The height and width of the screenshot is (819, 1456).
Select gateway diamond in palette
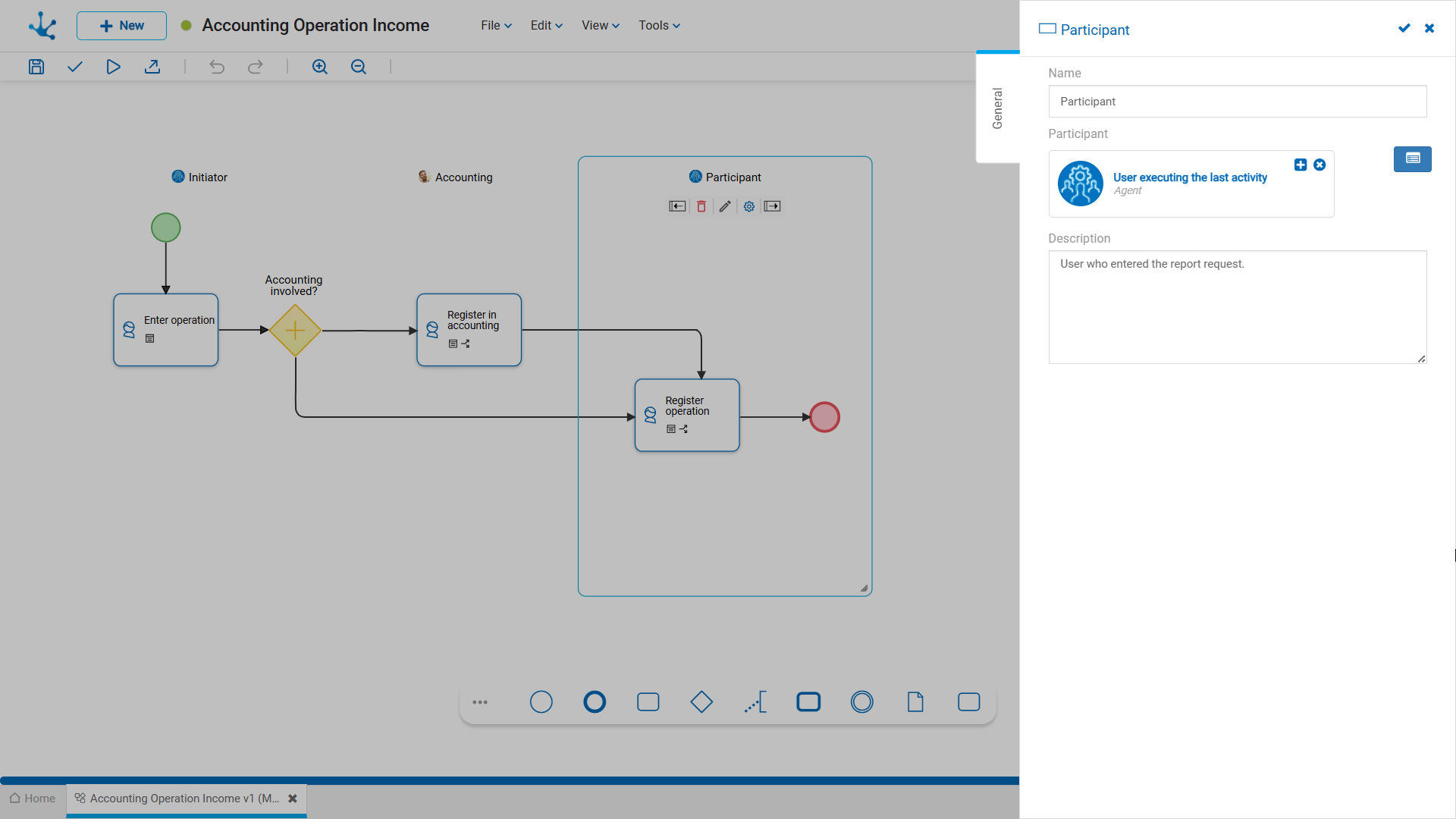point(701,702)
